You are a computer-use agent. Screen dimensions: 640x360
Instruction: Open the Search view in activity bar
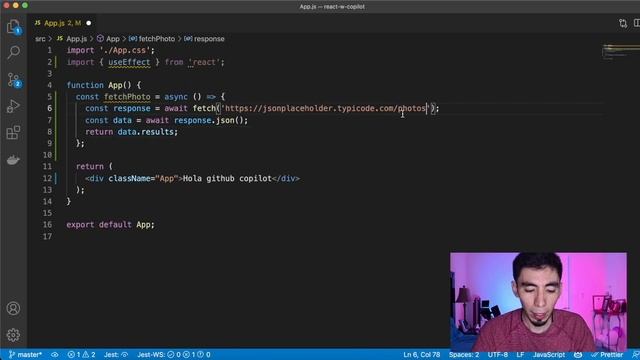[x=13, y=52]
